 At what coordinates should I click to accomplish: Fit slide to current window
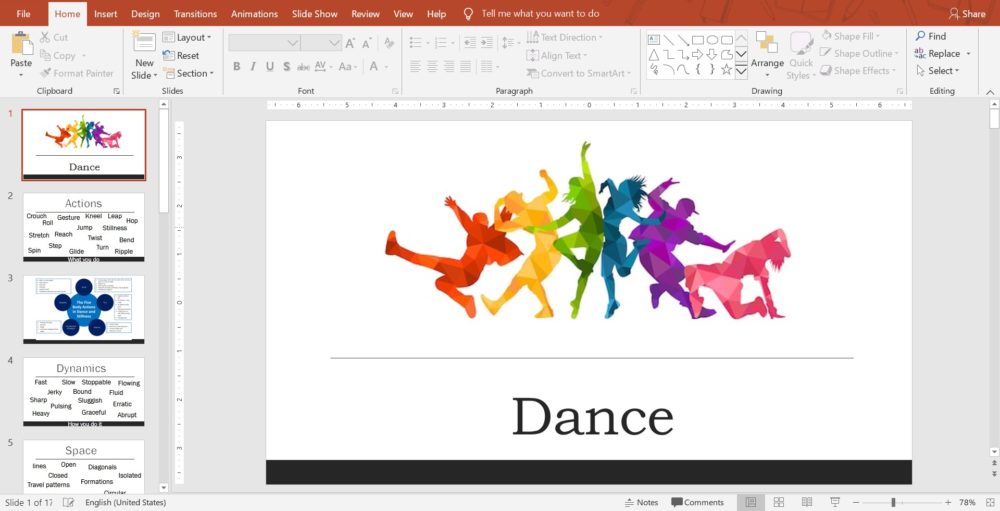[988, 502]
